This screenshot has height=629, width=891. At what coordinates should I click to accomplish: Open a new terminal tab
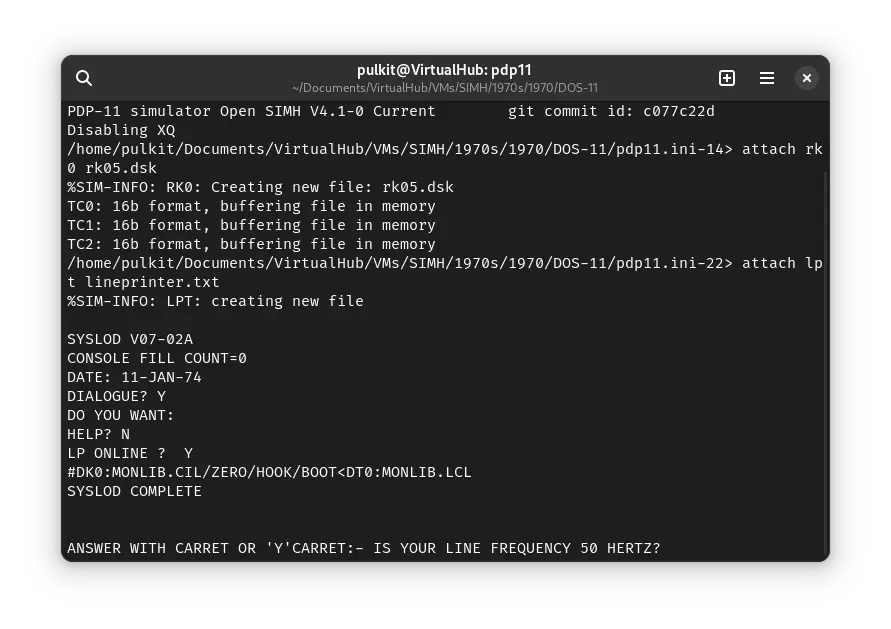727,78
